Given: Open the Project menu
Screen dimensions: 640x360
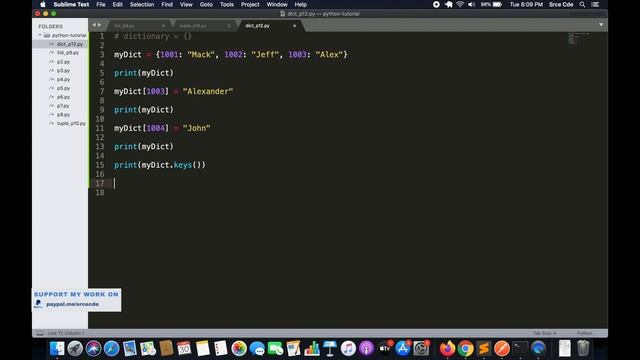Looking at the screenshot, I should click(x=250, y=4).
